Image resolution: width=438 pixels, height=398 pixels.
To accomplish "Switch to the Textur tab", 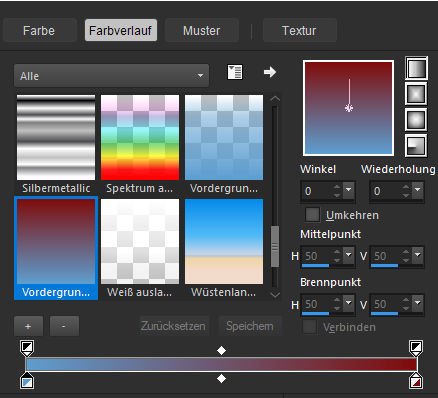I will click(299, 30).
